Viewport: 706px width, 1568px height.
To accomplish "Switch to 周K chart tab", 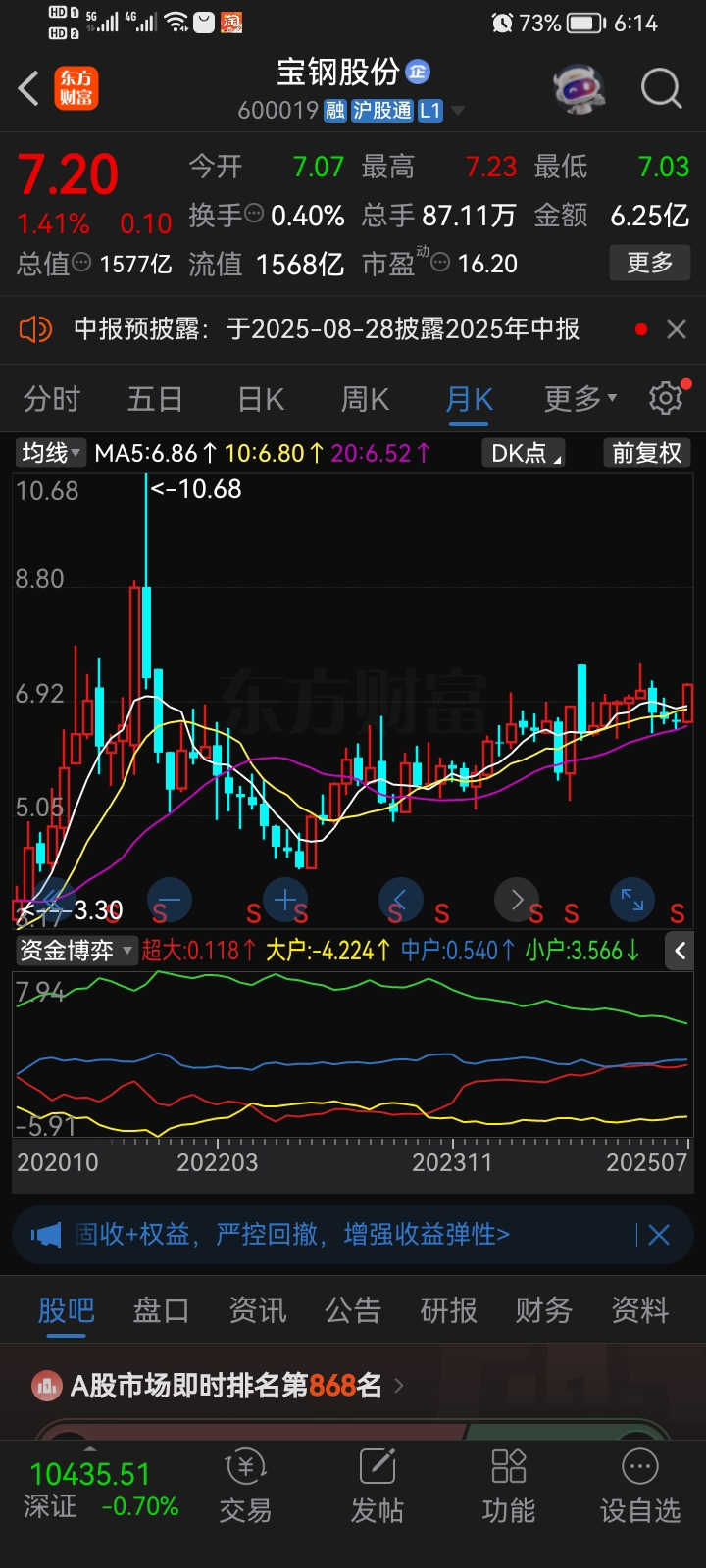I will point(365,399).
